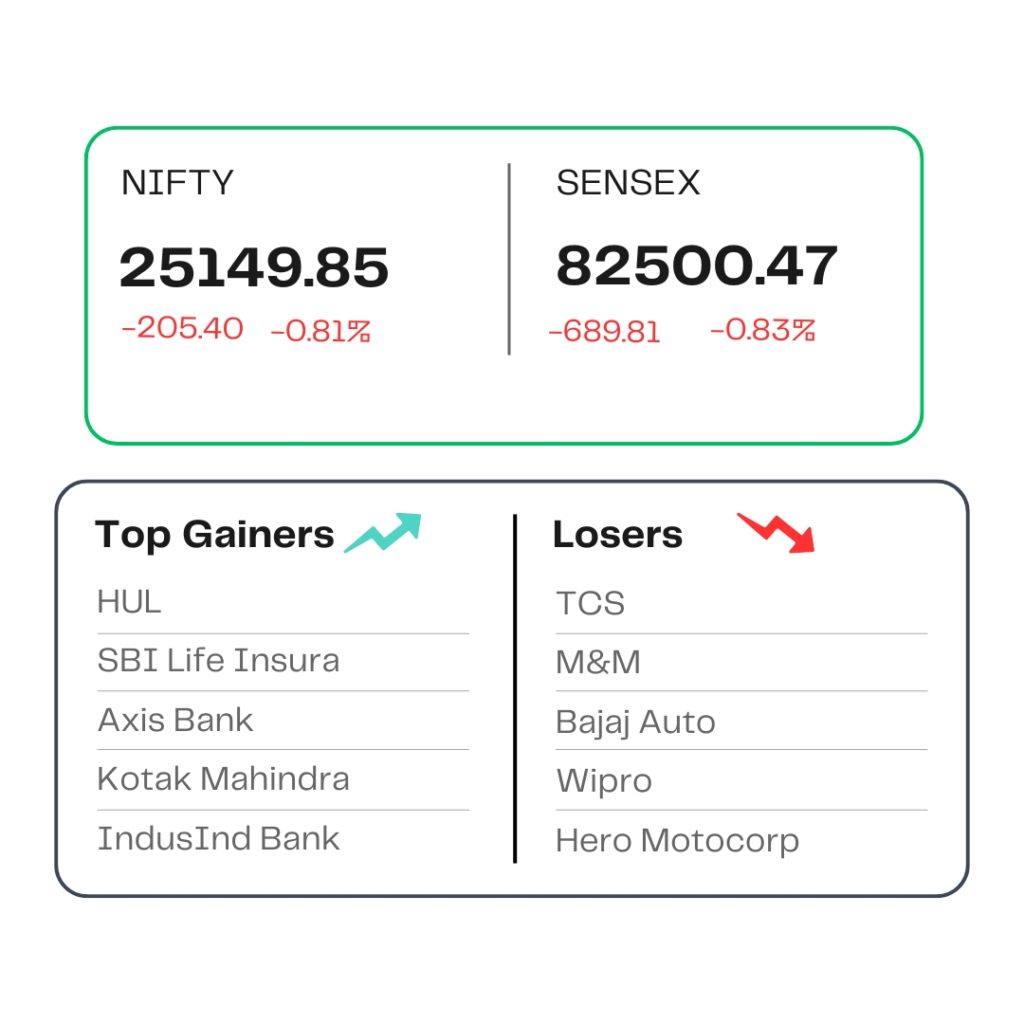Click the Losers heading

618,534
